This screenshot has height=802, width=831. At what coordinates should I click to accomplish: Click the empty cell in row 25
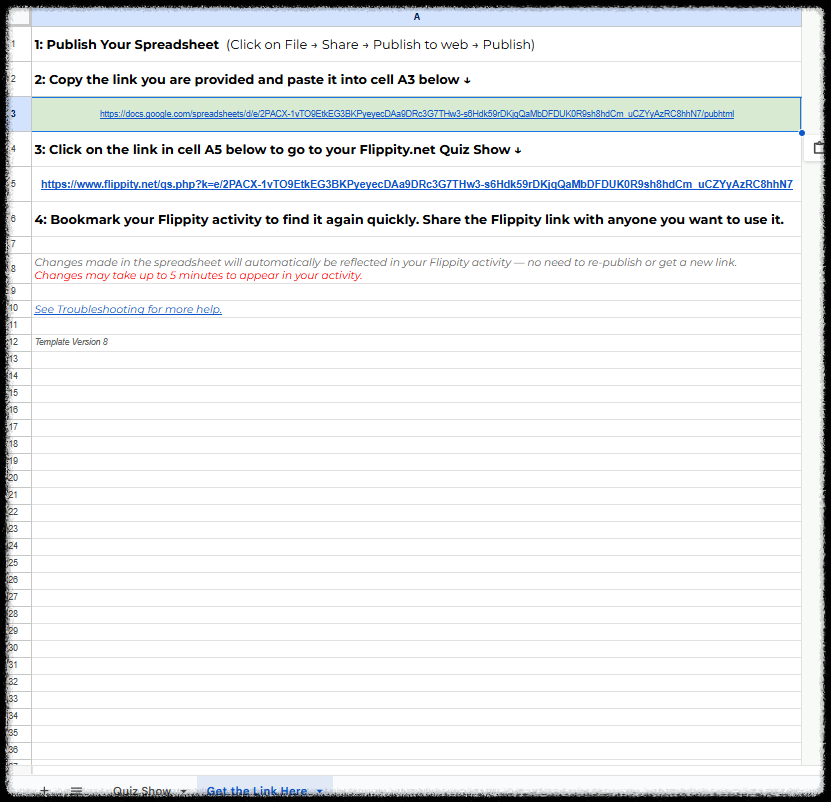[417, 563]
